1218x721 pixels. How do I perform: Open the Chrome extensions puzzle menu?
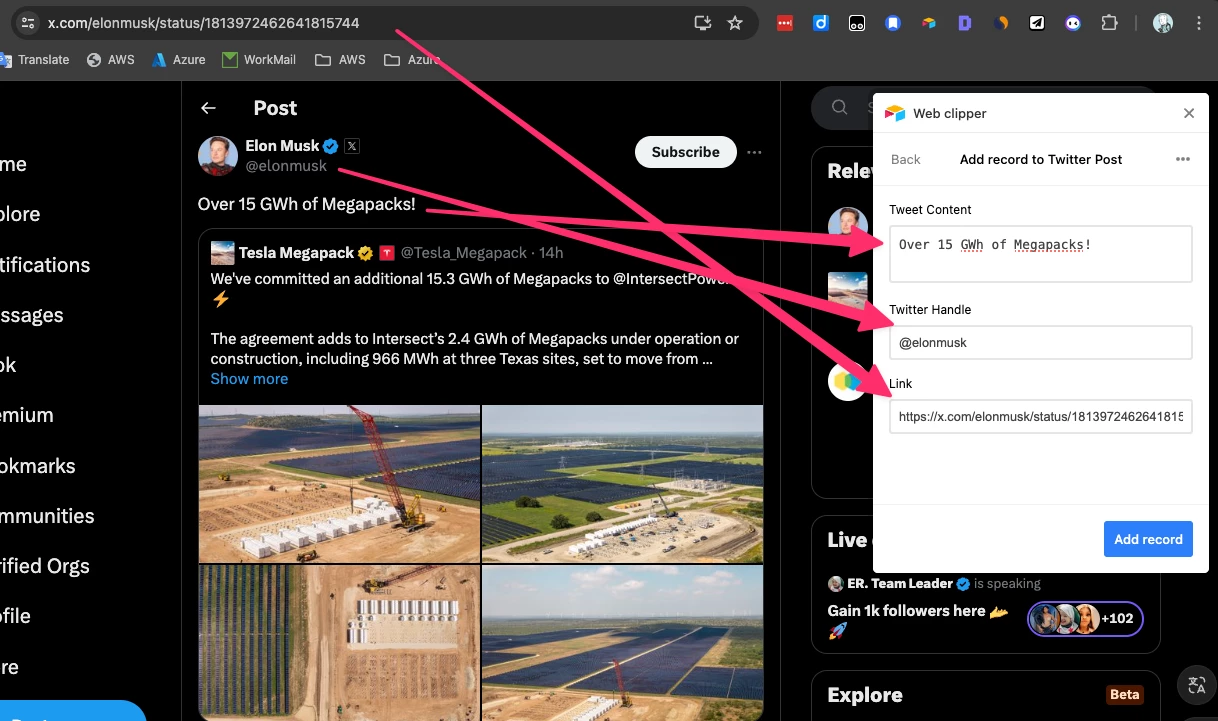(x=1109, y=23)
